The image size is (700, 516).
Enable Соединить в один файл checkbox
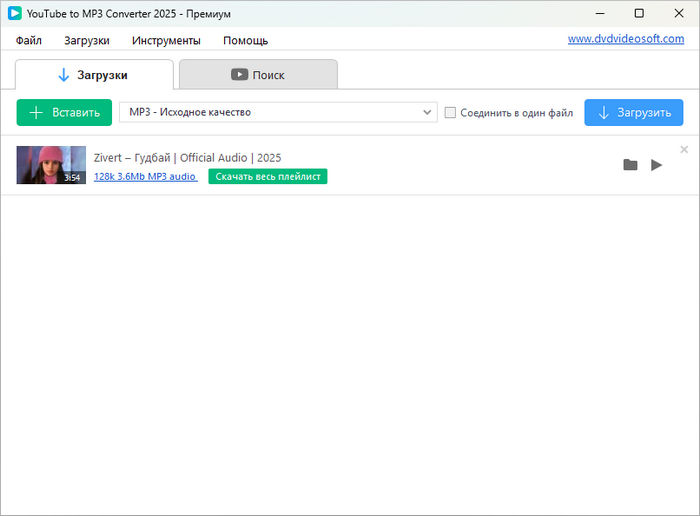(x=450, y=112)
